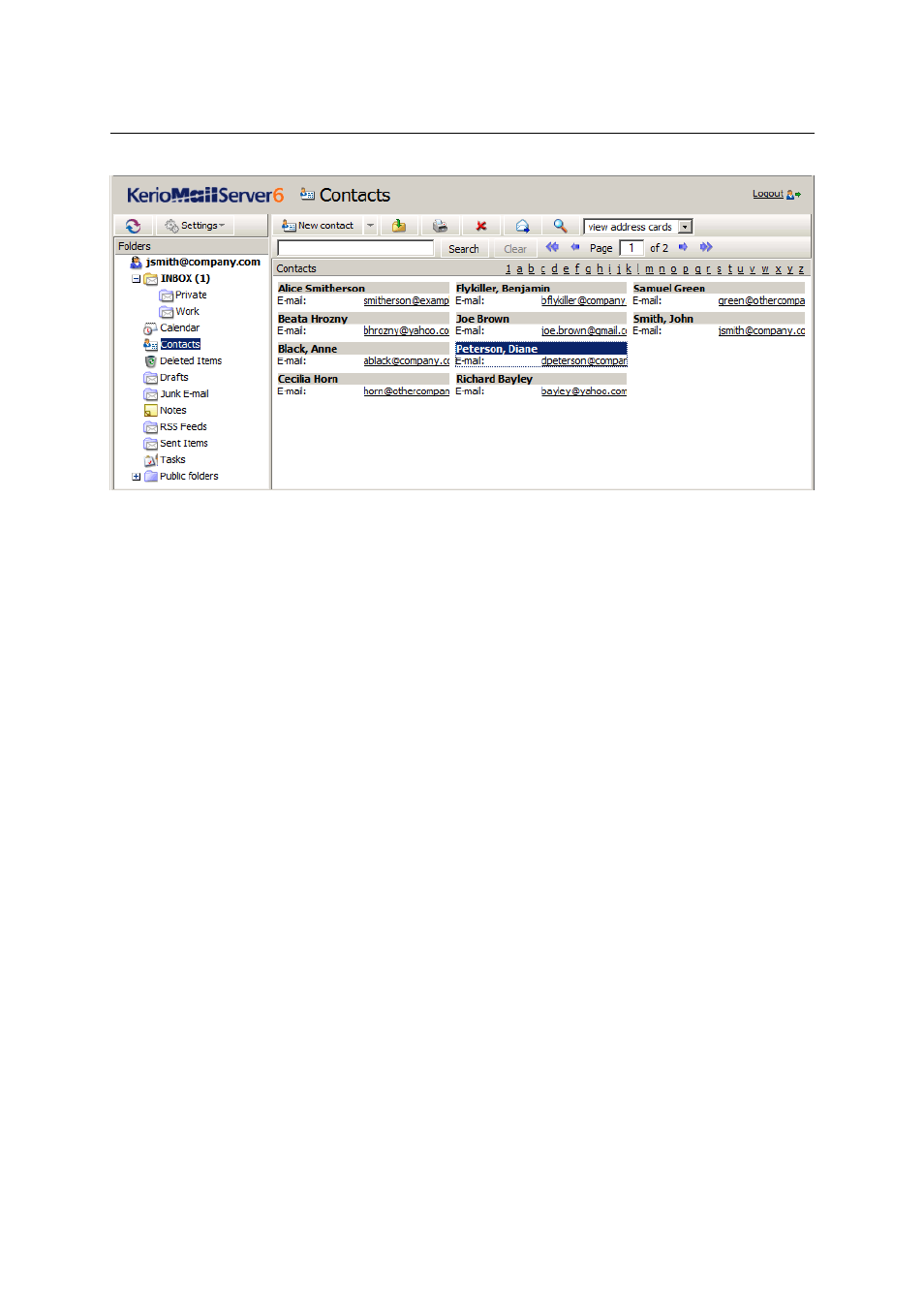The height and width of the screenshot is (1308, 924).
Task: Open the Private subfolder
Action: 191,295
